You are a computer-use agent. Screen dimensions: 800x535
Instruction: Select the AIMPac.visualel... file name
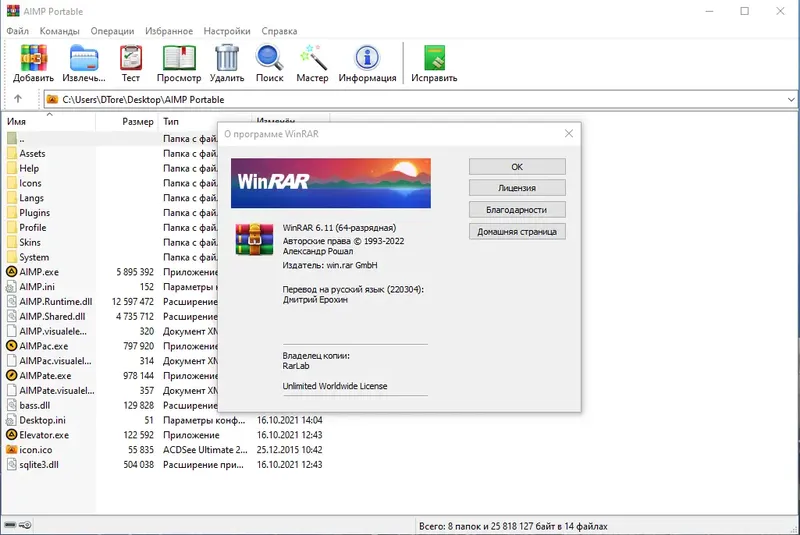[56, 361]
